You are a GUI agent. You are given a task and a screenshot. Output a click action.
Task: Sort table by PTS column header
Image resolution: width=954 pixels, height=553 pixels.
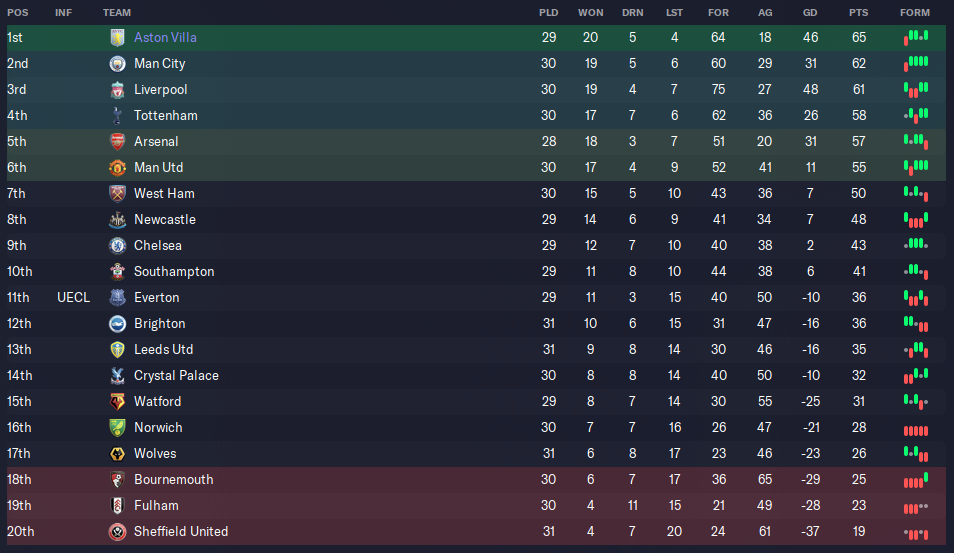click(858, 12)
